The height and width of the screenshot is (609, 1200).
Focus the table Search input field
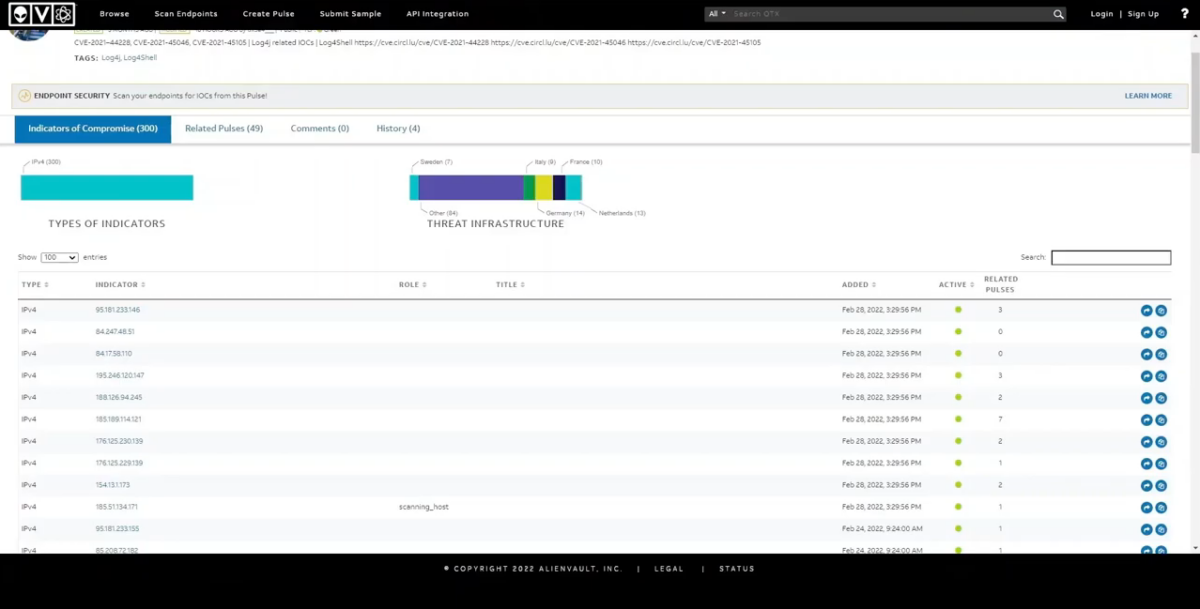point(1110,258)
